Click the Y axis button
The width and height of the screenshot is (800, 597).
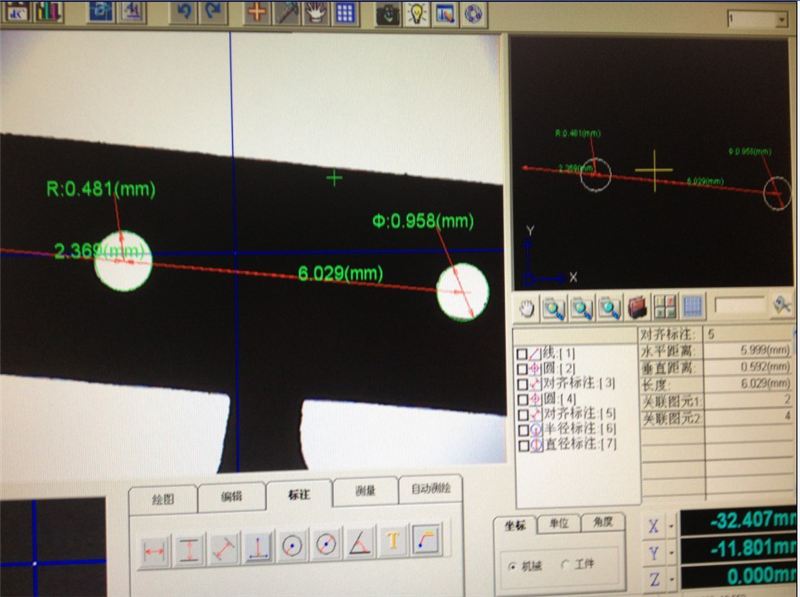coord(655,553)
